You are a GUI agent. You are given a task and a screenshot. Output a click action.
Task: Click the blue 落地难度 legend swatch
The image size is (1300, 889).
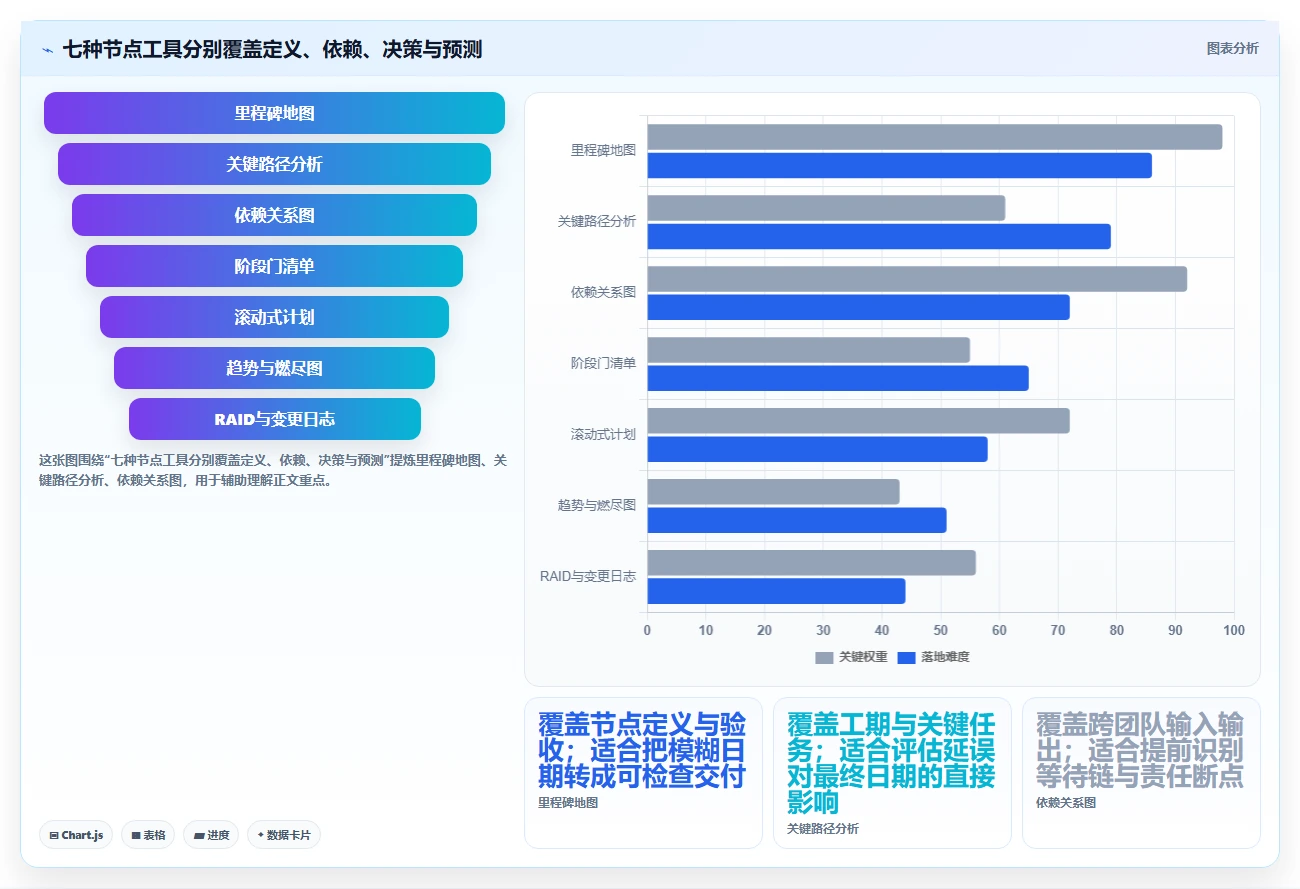point(906,657)
